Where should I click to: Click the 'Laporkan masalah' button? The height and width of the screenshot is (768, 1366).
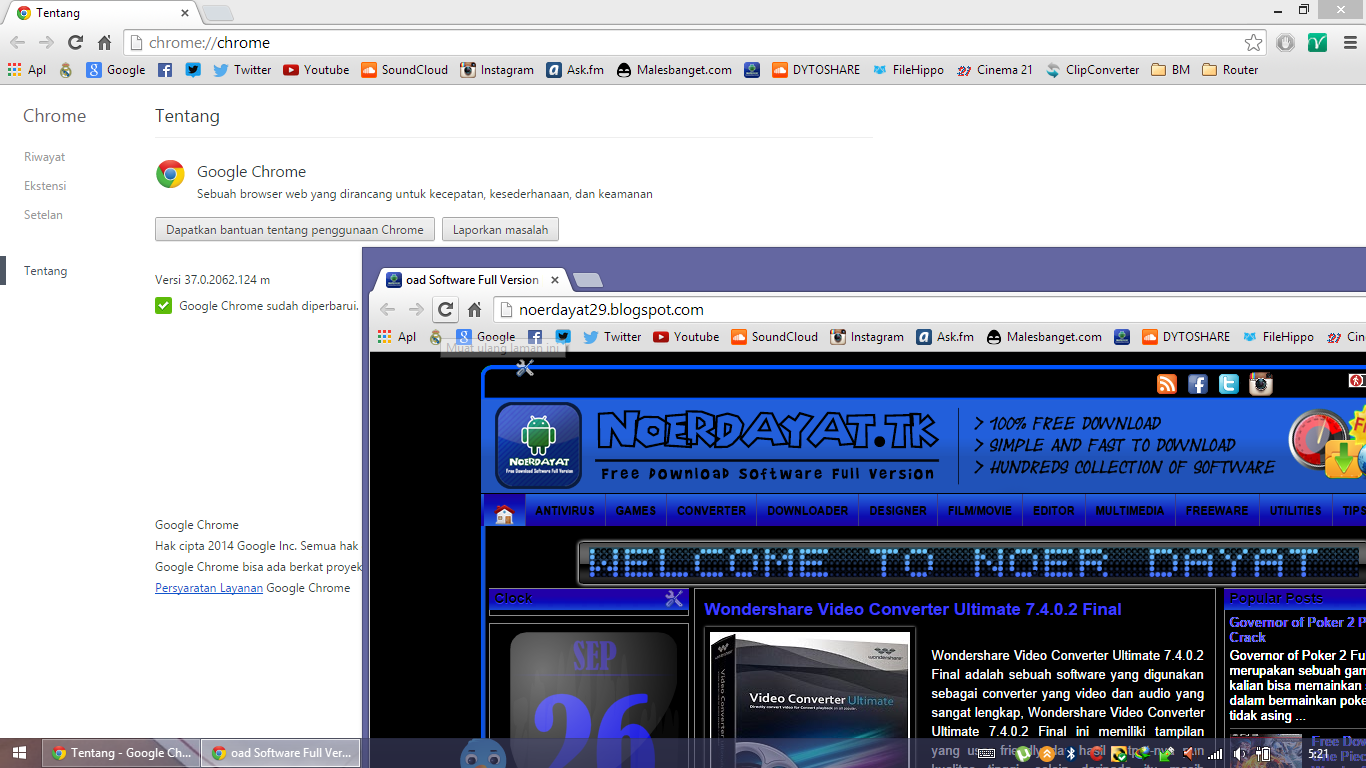500,229
